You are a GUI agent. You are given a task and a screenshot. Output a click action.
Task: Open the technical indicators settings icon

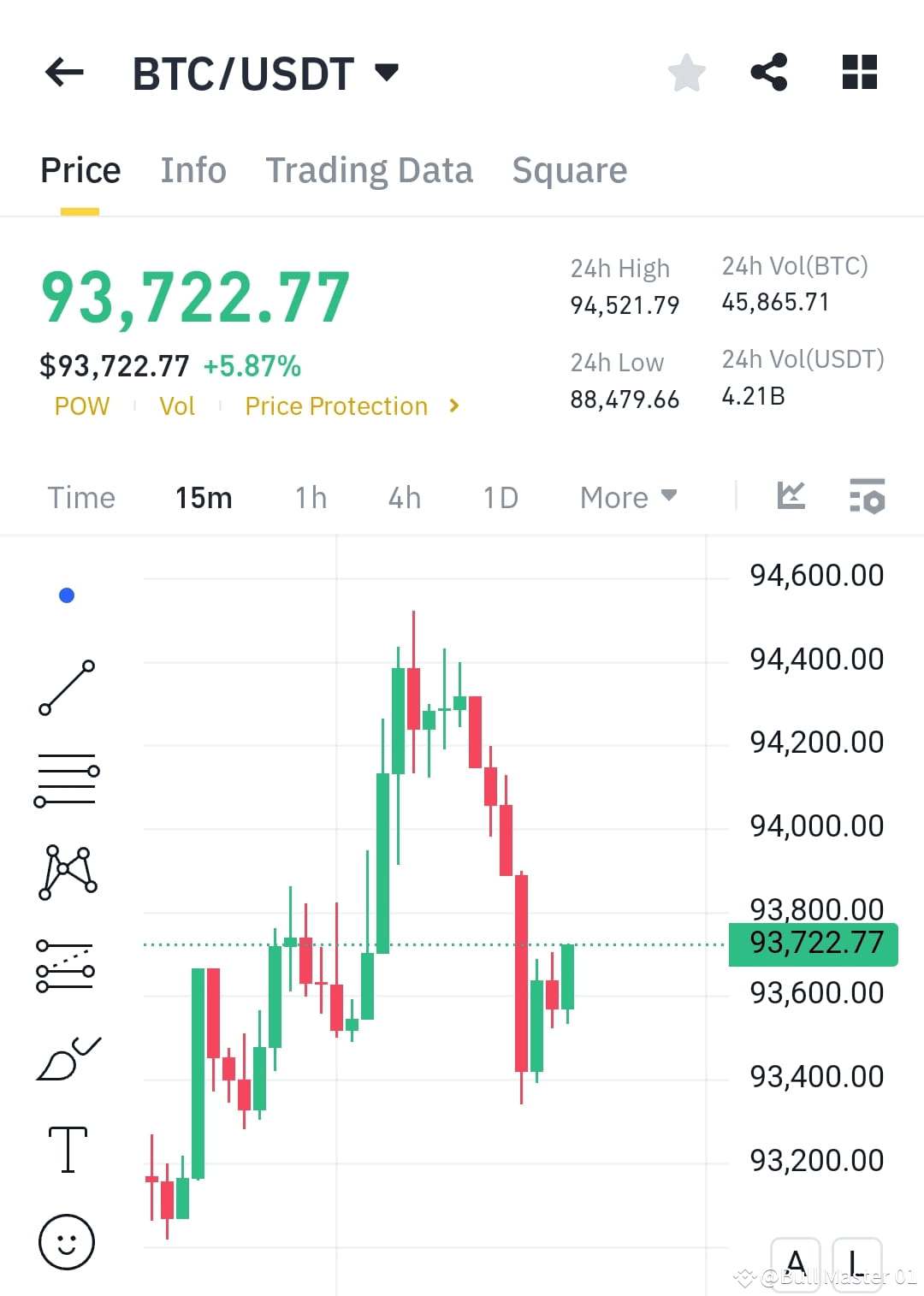[x=868, y=496]
